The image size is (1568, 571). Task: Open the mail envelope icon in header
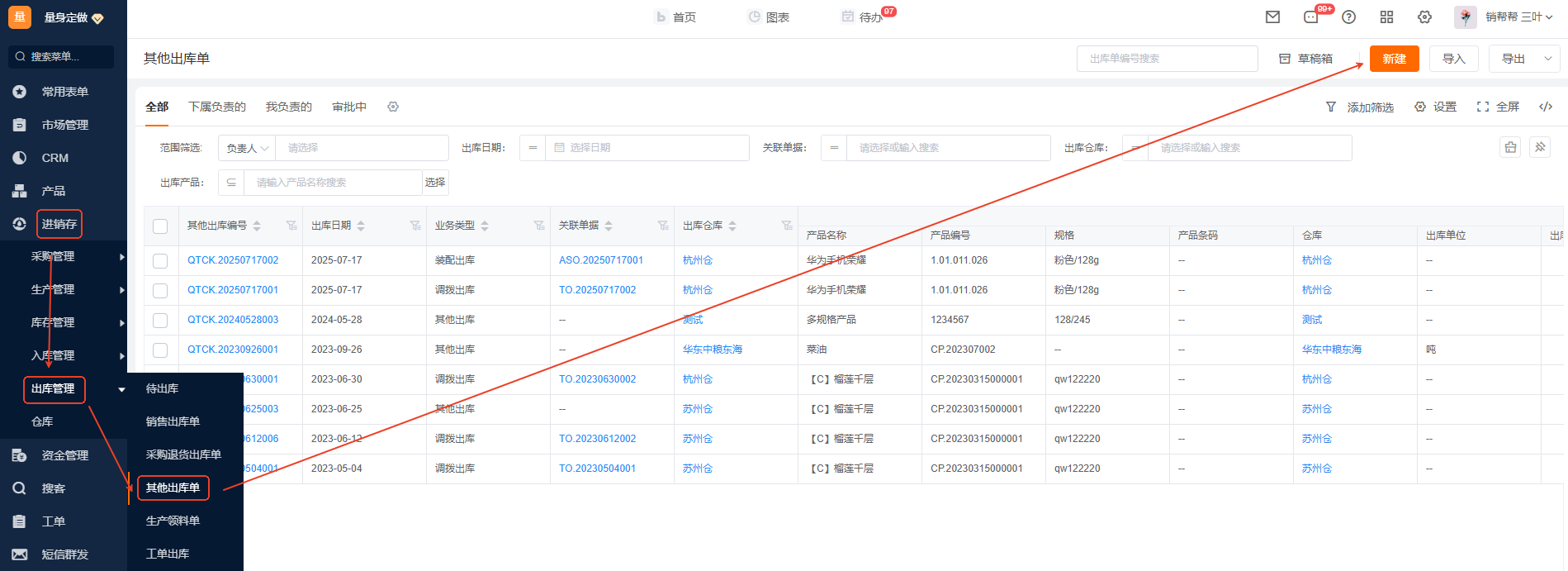pyautogui.click(x=1272, y=17)
